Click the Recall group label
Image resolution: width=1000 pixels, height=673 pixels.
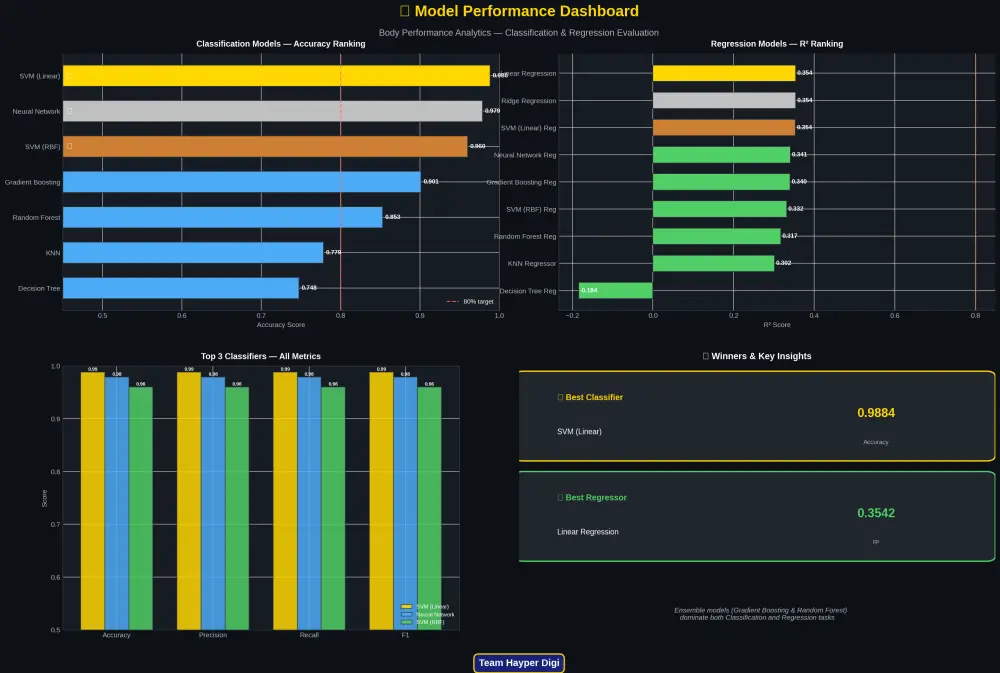(309, 635)
